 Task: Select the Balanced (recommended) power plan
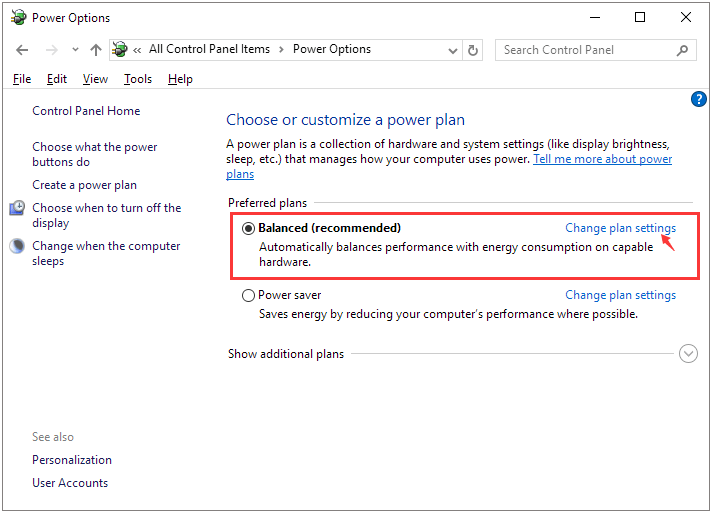249,228
